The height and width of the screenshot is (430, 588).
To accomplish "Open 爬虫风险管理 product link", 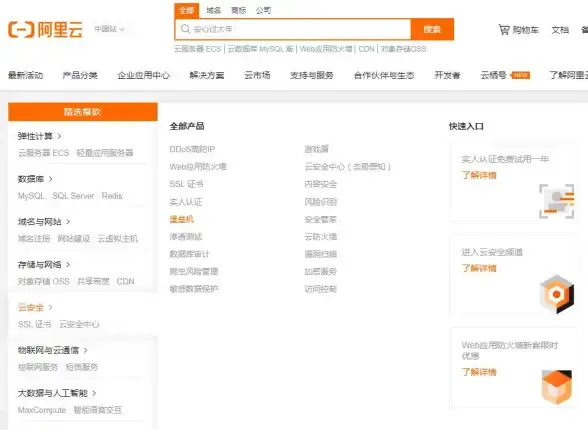I will [194, 271].
